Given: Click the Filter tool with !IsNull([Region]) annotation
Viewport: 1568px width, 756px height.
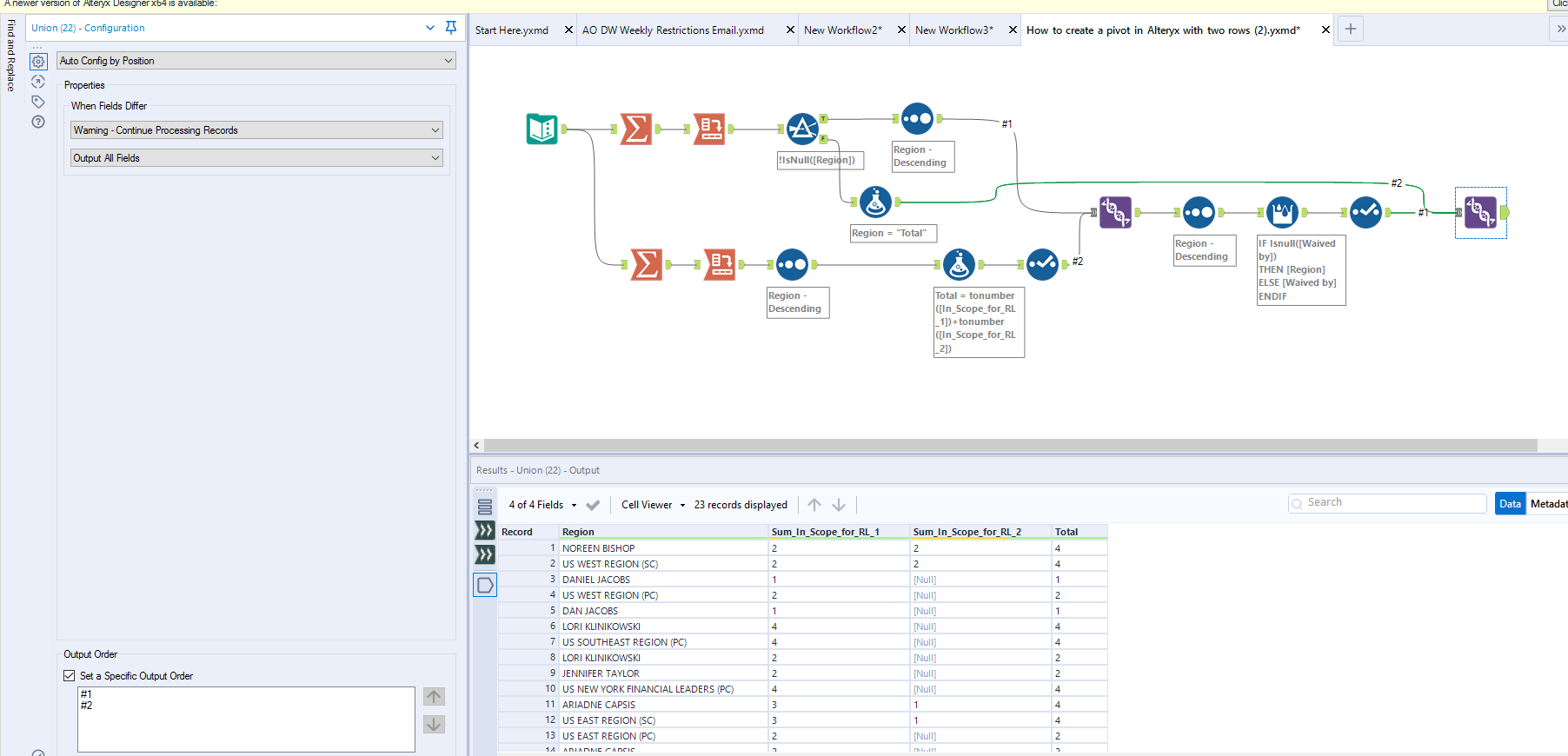Looking at the screenshot, I should pos(802,129).
